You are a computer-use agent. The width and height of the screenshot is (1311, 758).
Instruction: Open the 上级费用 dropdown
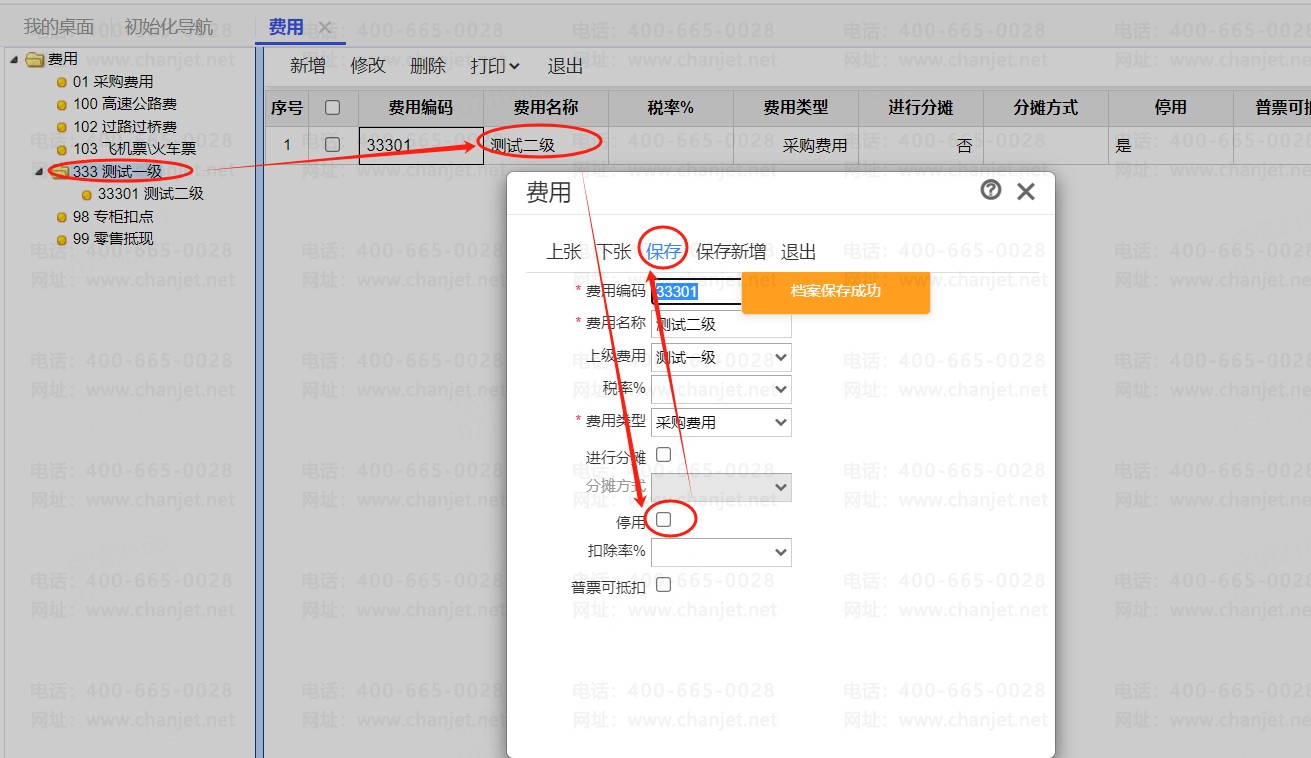pyautogui.click(x=721, y=357)
